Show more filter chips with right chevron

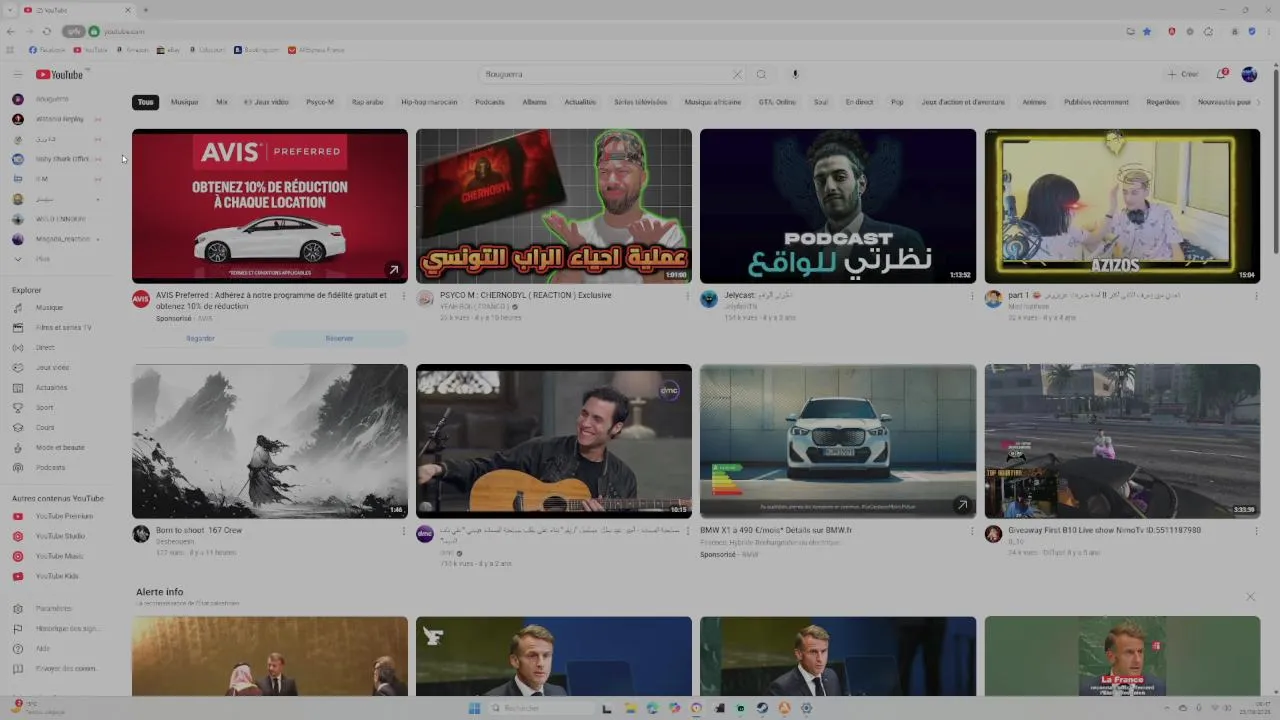[1258, 102]
